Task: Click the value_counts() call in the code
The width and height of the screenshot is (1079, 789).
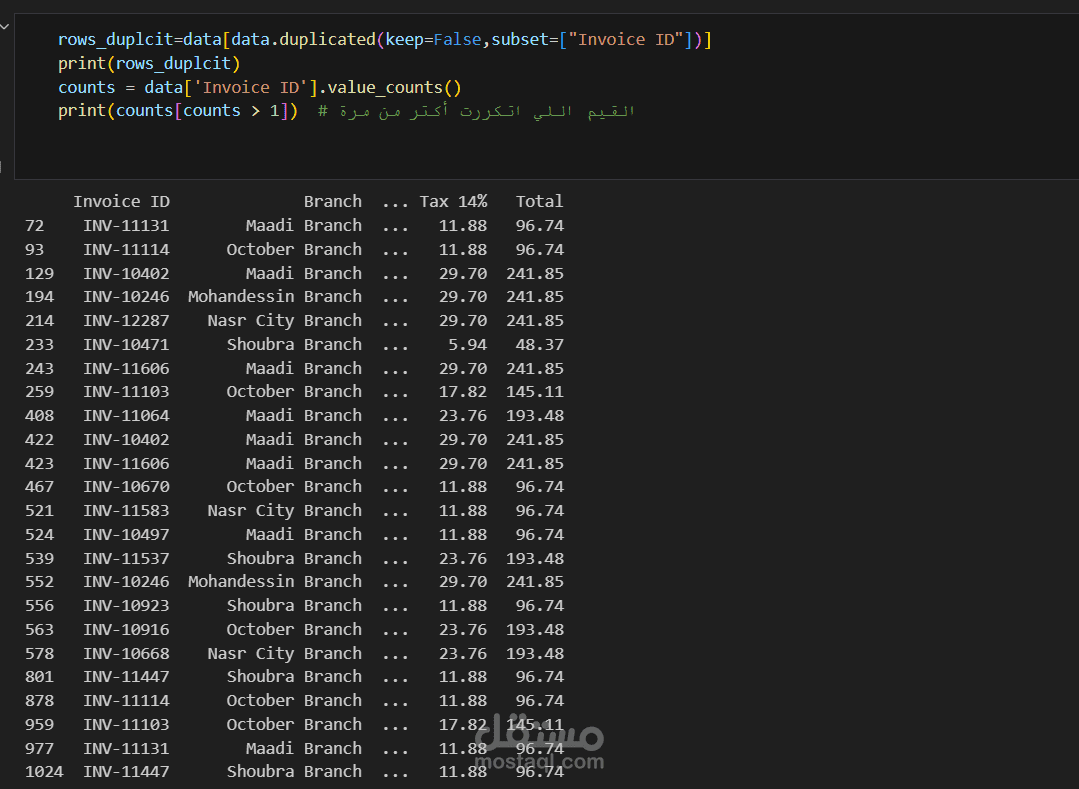Action: (x=394, y=88)
